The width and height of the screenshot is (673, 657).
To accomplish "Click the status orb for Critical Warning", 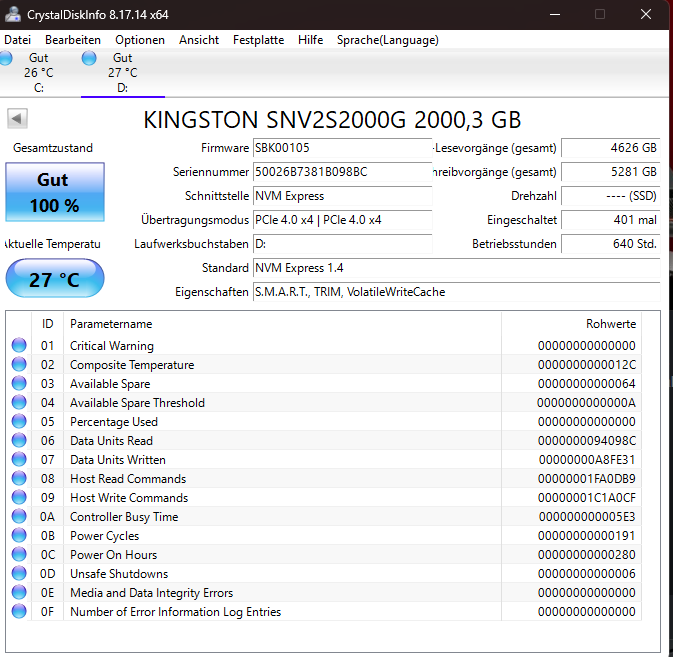I will pyautogui.click(x=19, y=345).
